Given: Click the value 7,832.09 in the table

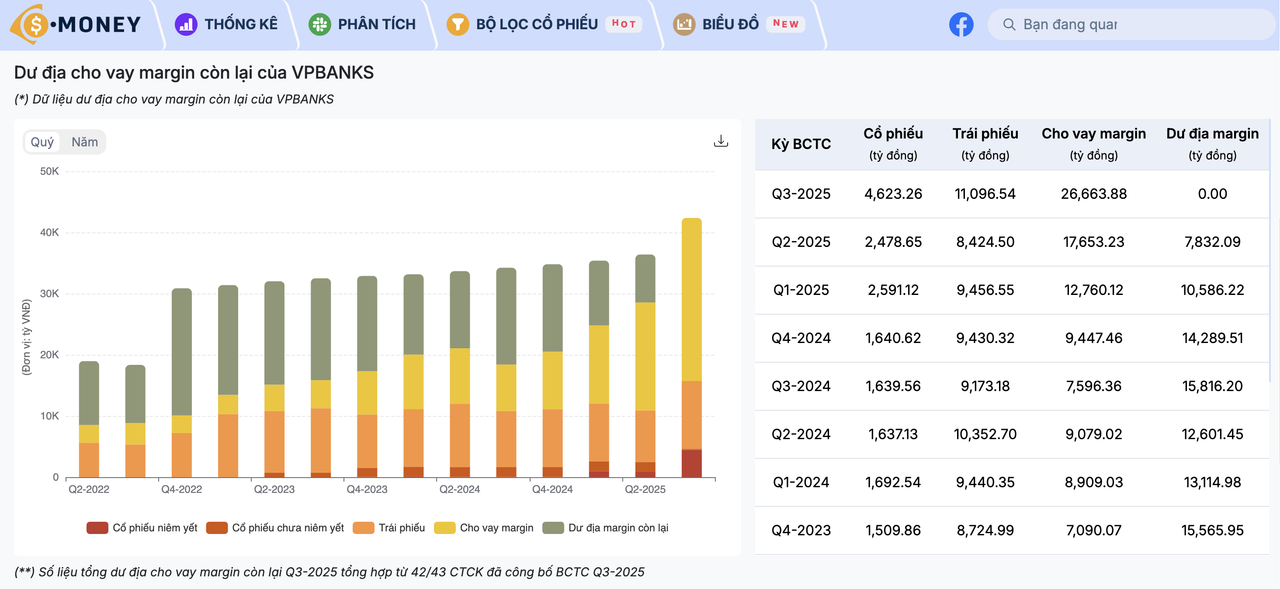Looking at the screenshot, I should 1212,242.
